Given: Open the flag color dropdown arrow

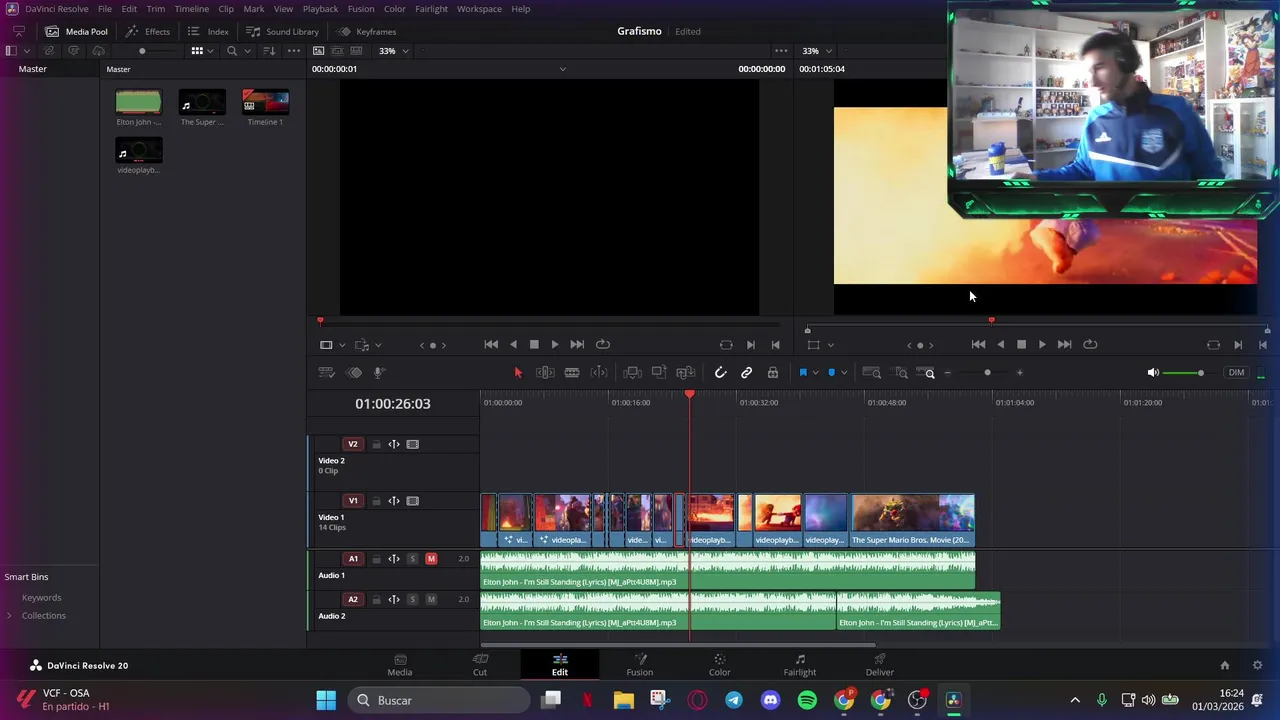Looking at the screenshot, I should click(x=815, y=373).
